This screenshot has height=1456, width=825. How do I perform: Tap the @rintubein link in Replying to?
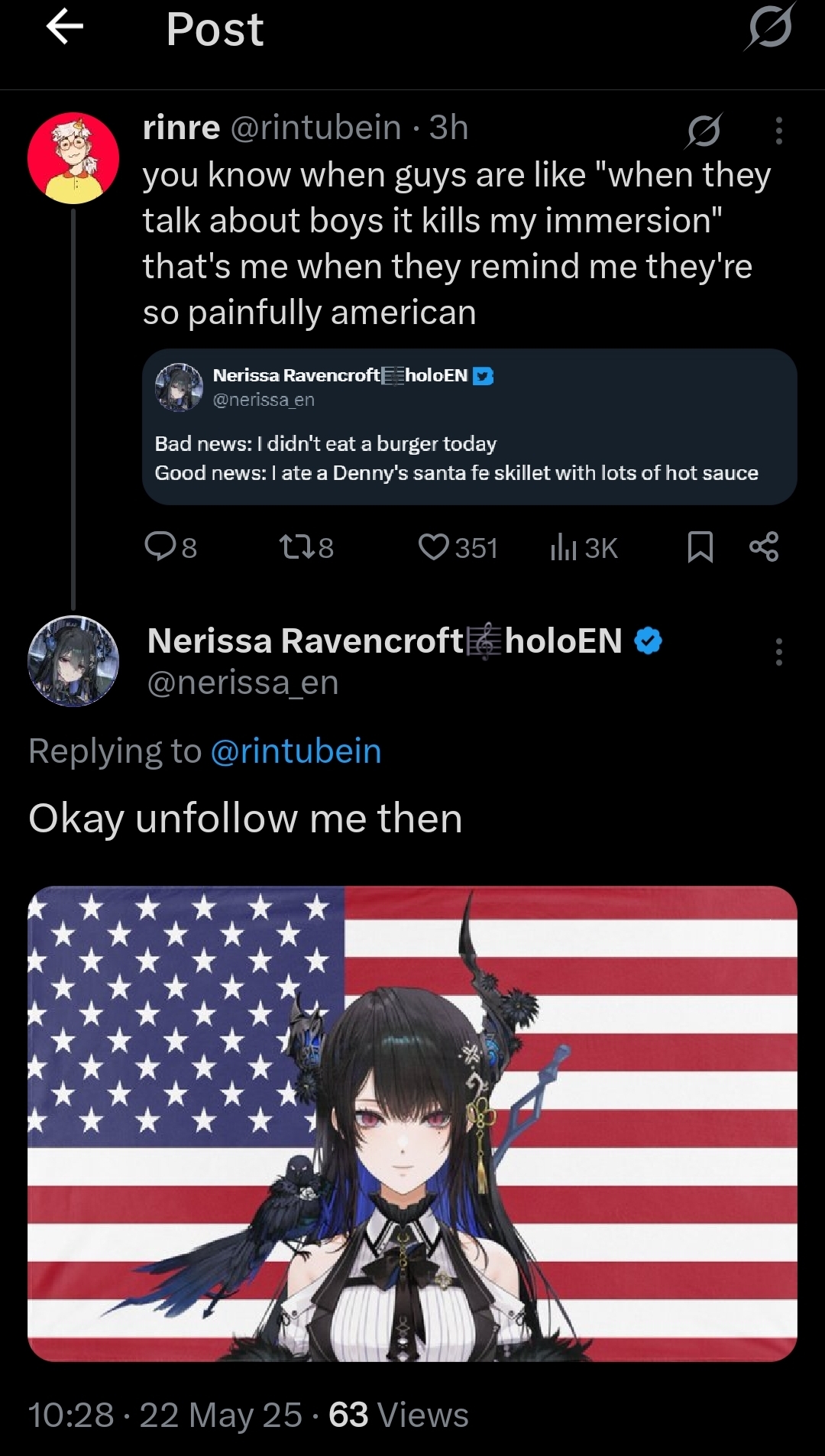coord(296,751)
